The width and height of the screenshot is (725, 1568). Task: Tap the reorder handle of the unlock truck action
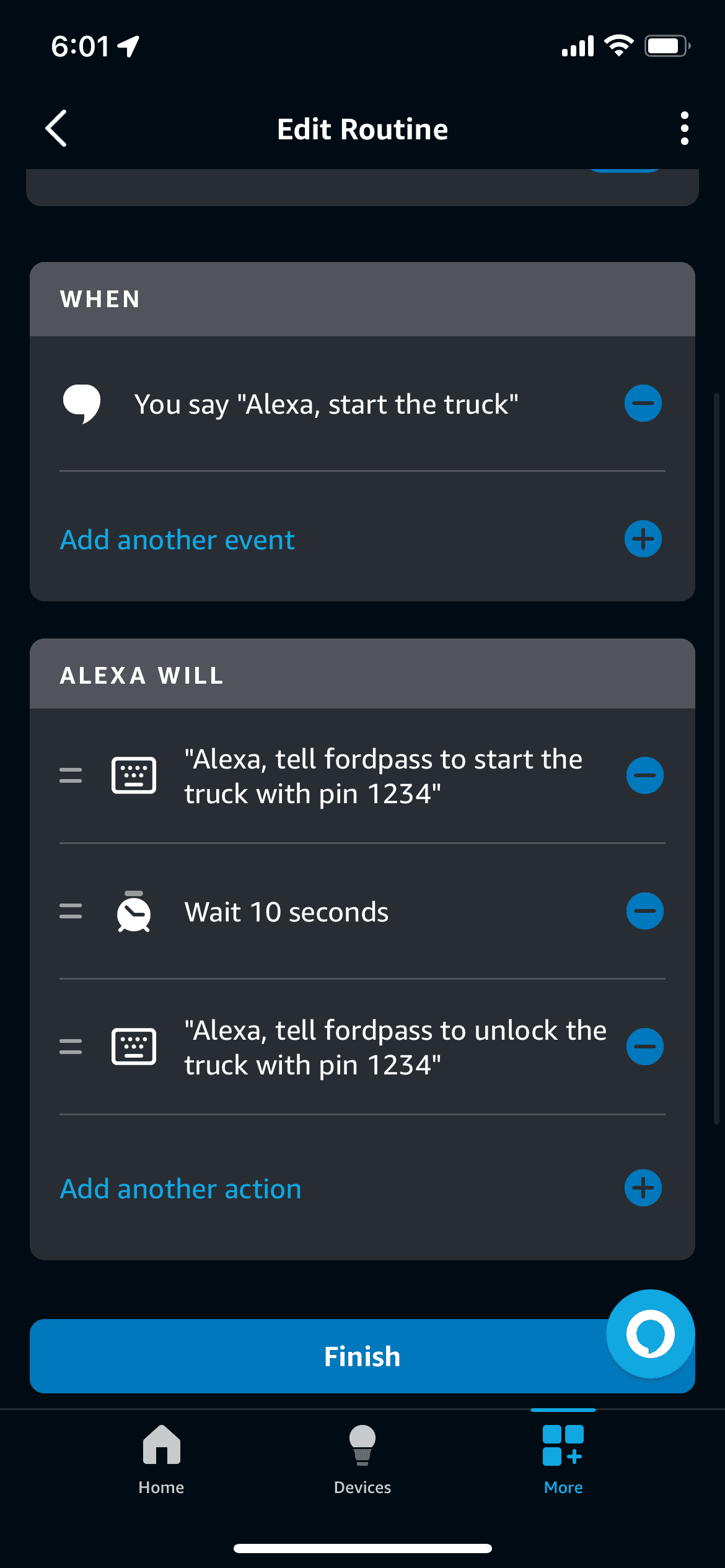71,1047
